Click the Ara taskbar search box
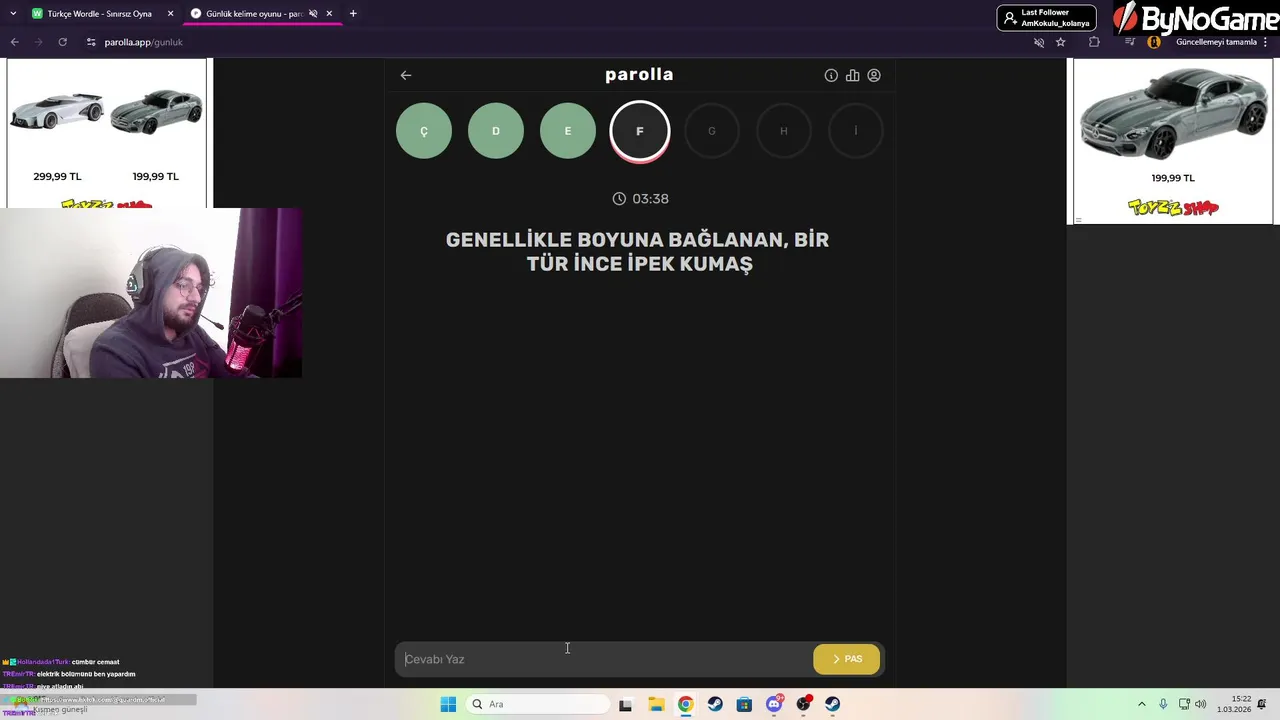Viewport: 1280px width, 720px height. pos(538,704)
